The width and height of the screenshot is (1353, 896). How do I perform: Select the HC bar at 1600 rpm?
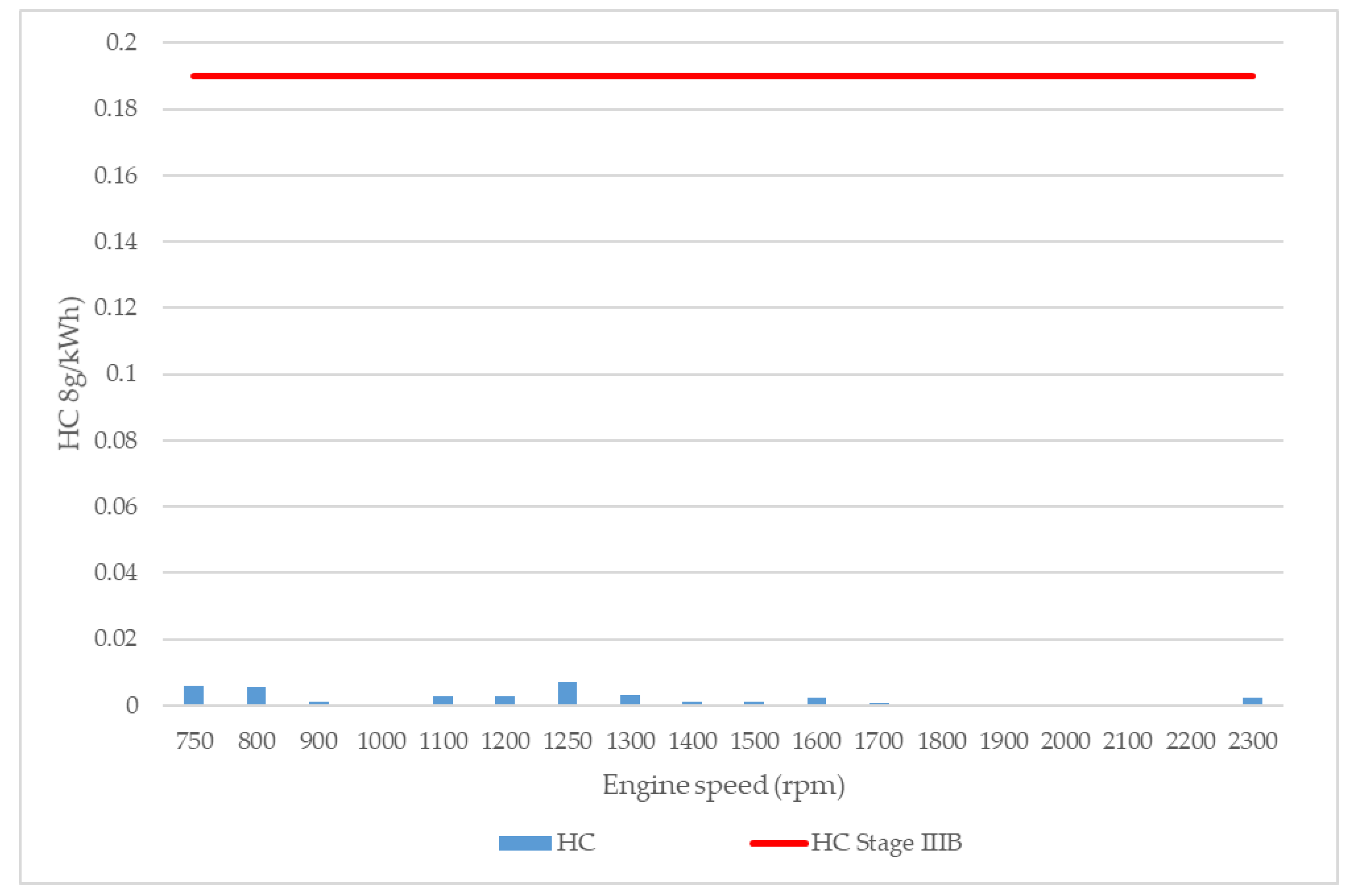816,701
